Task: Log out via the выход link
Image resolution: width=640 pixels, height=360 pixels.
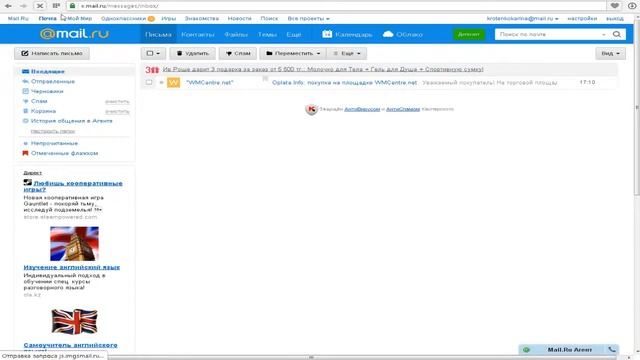Action: point(615,18)
